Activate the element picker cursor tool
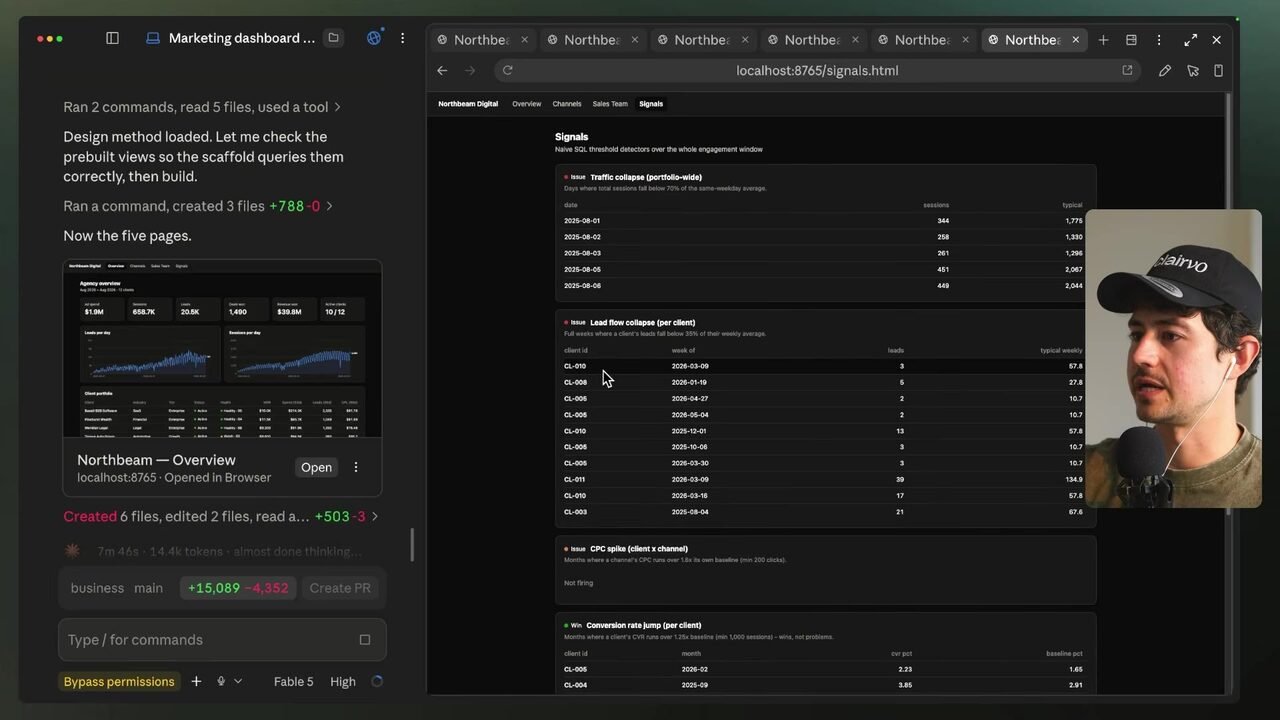Screen dimensions: 1280x720 coord(1193,71)
